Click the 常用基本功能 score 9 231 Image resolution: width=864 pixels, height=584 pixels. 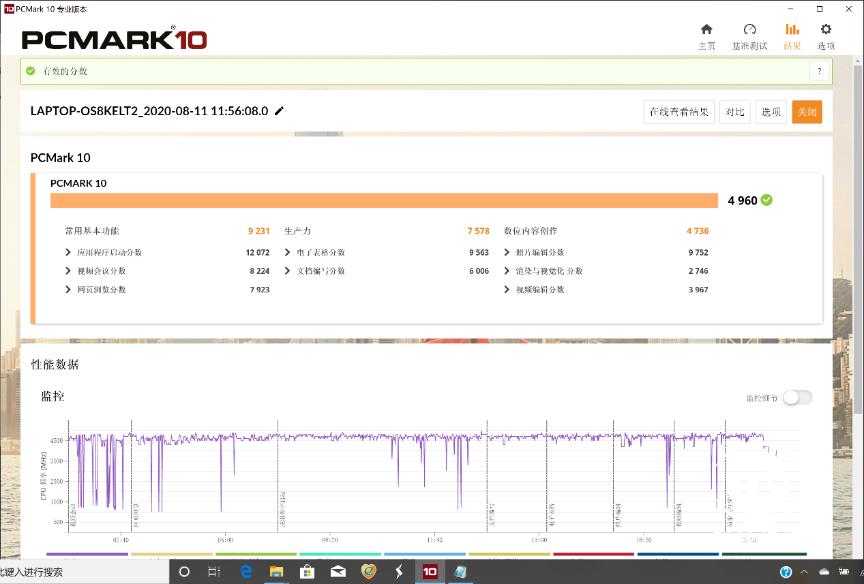258,231
